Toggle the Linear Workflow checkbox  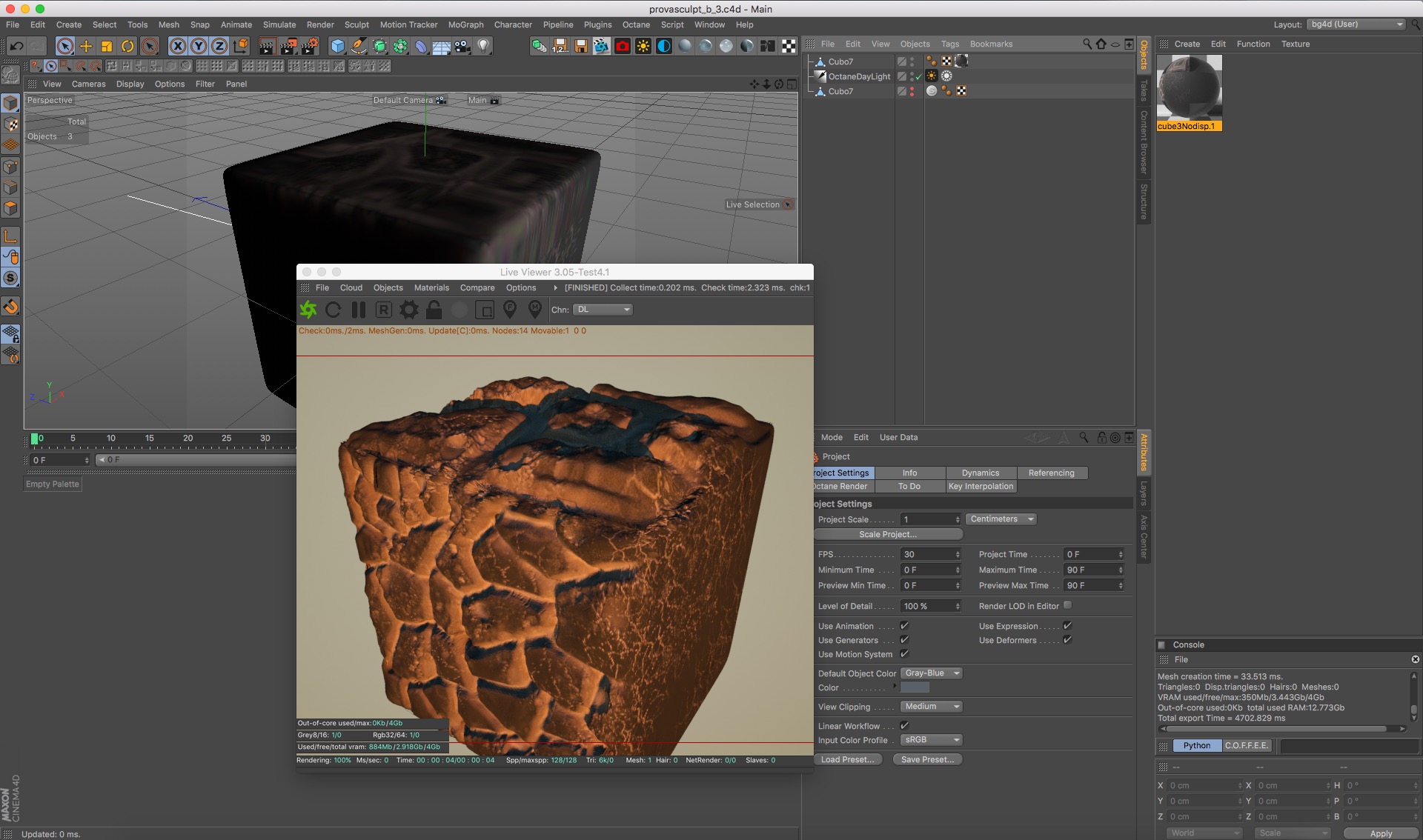point(904,726)
